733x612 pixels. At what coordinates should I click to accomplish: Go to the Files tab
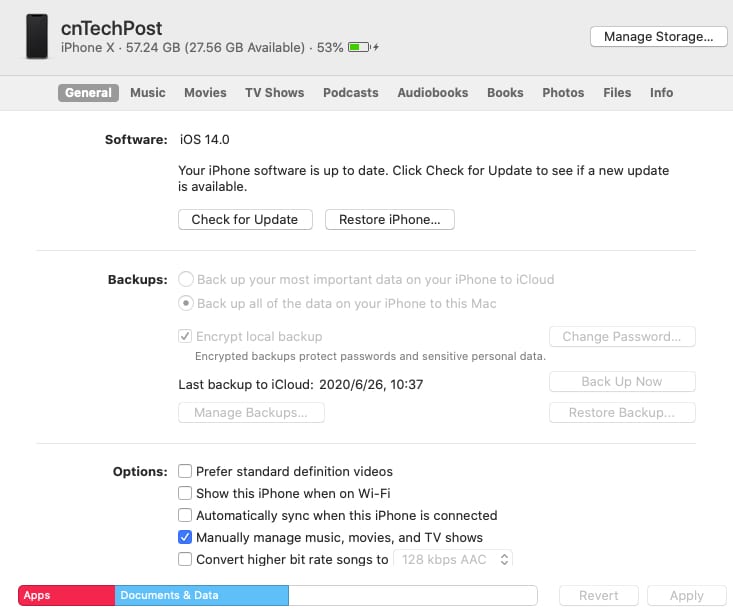[617, 92]
